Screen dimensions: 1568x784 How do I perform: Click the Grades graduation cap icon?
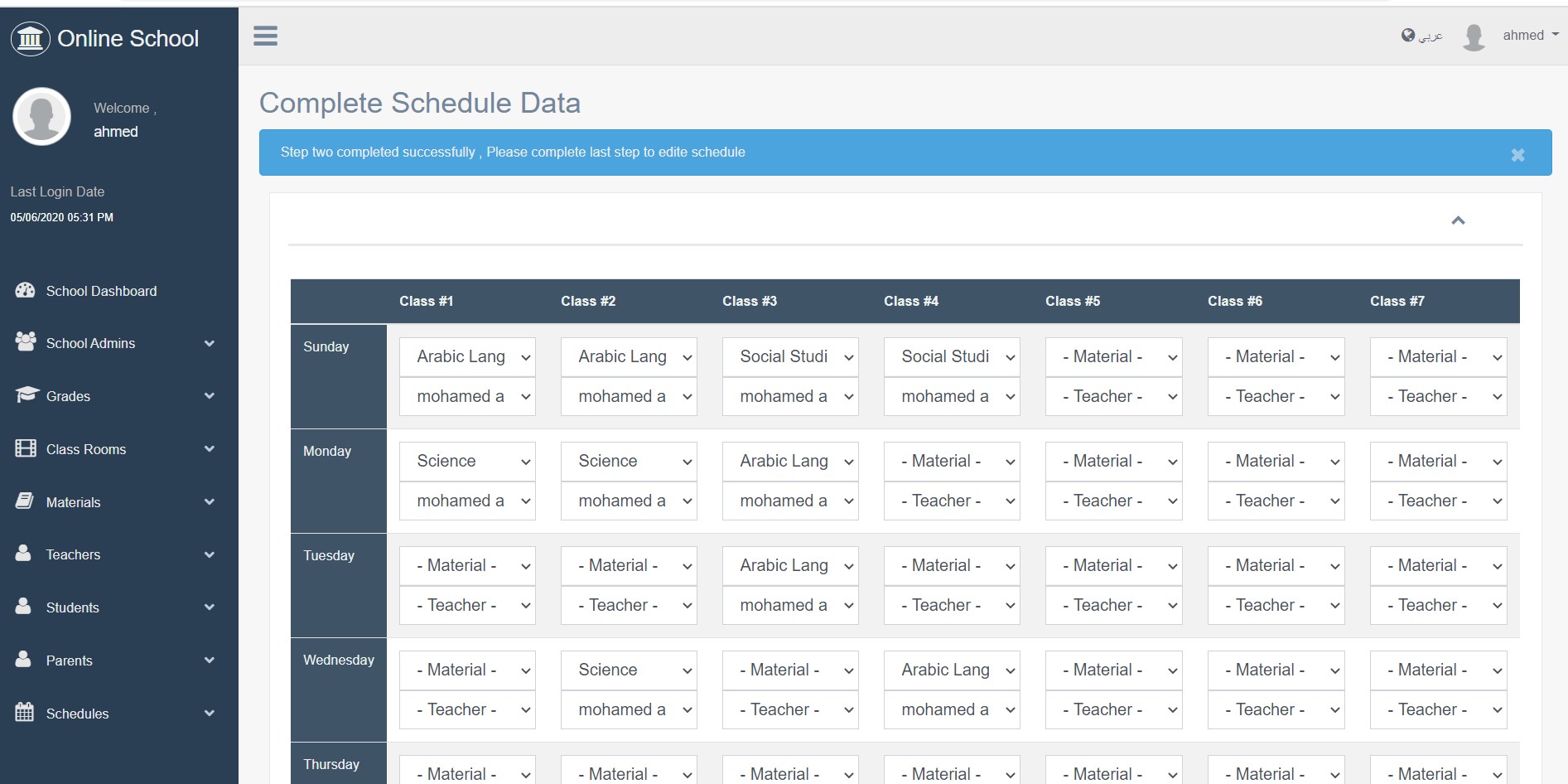tap(27, 394)
